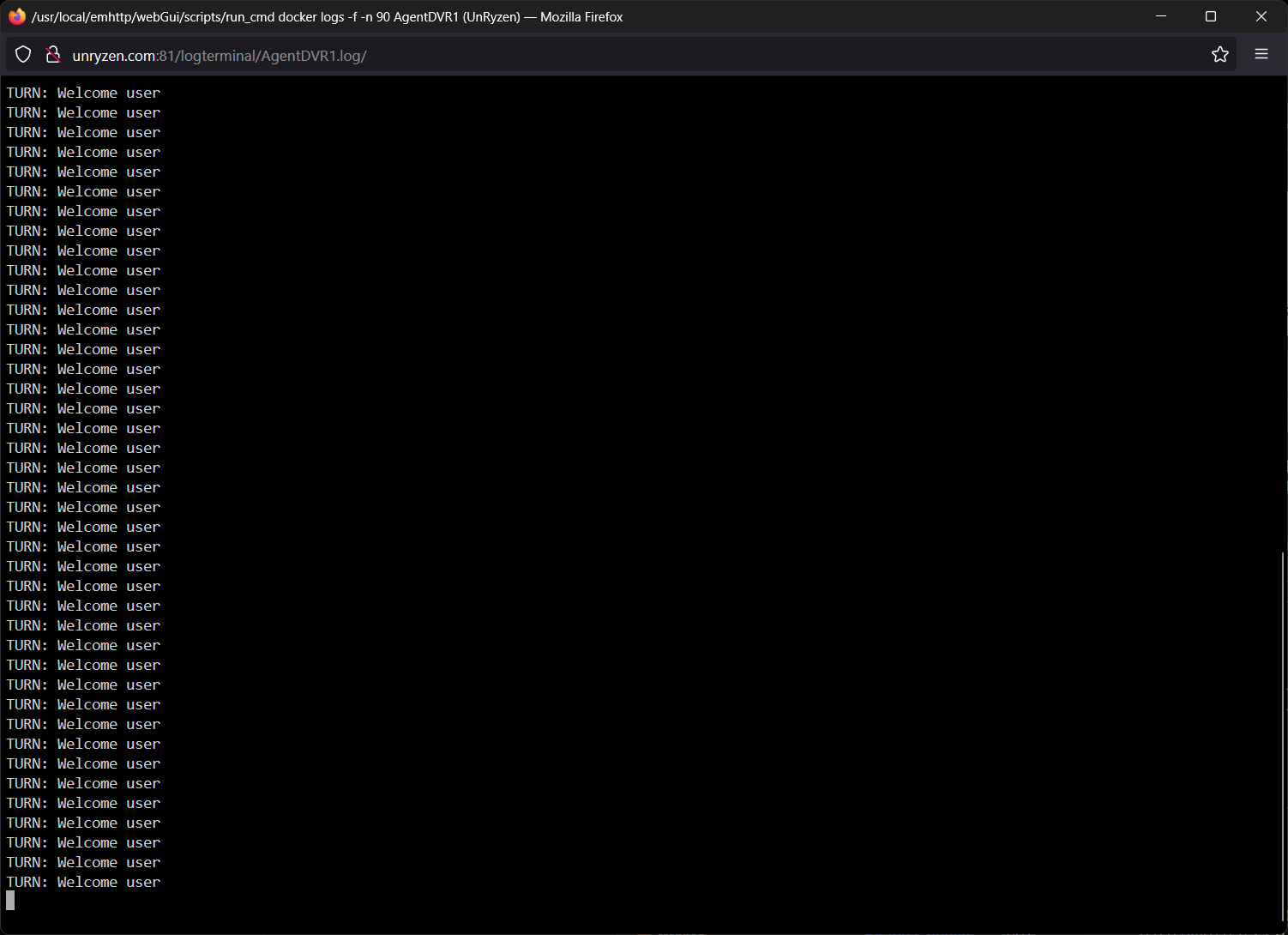1288x935 pixels.
Task: Minimize the Firefox log window
Action: 1161,16
